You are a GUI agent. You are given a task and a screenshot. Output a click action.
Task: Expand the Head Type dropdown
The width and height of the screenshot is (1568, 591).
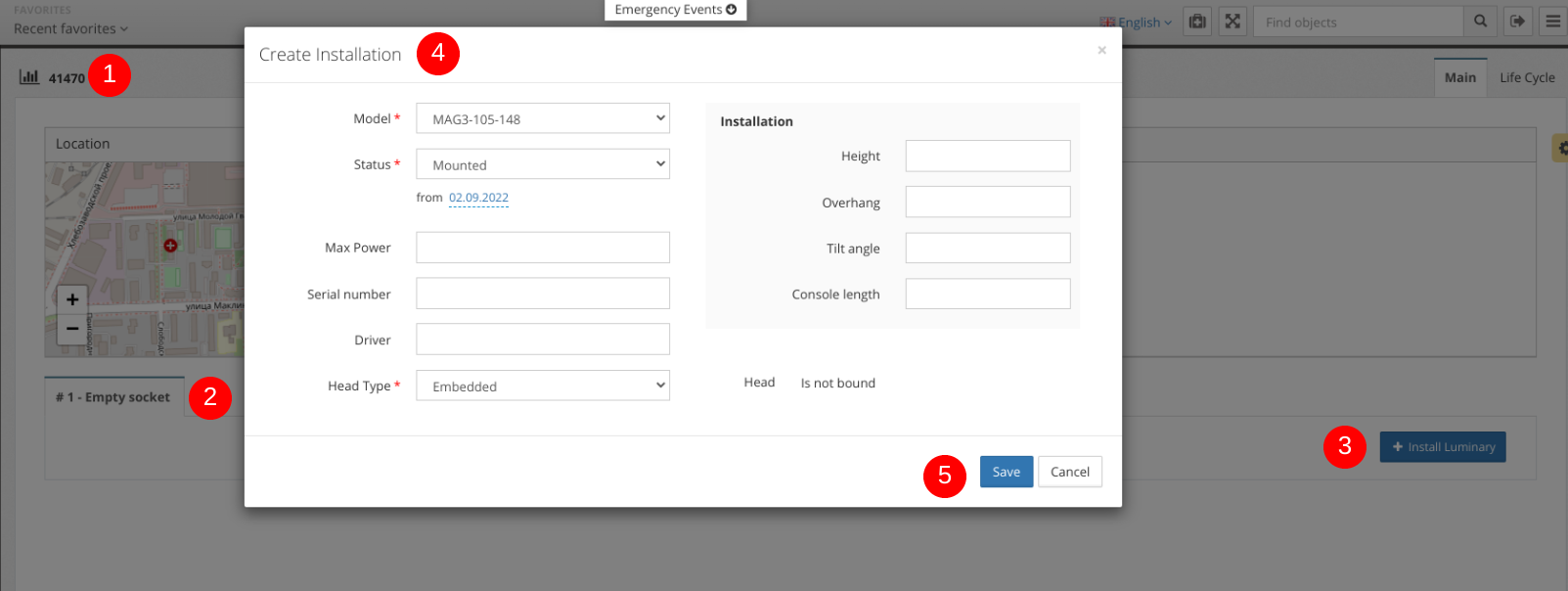click(x=543, y=386)
